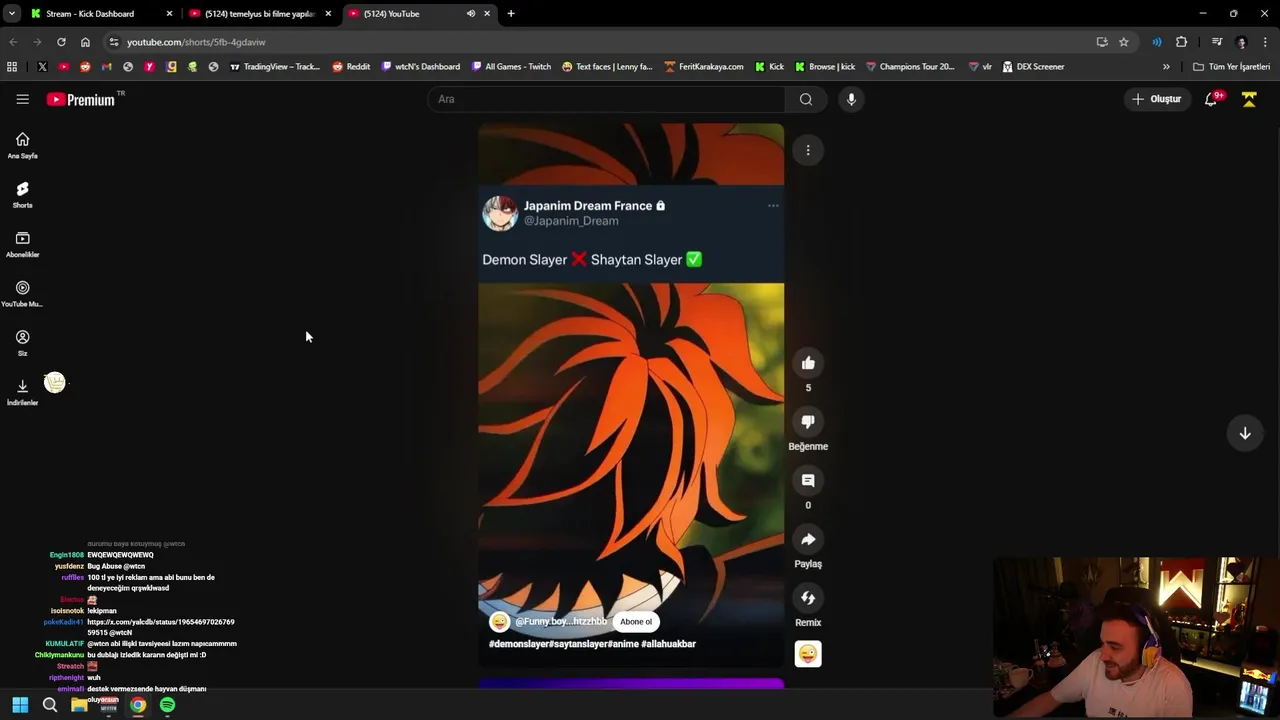Open the comments on the short
Image resolution: width=1280 pixels, height=720 pixels.
808,481
